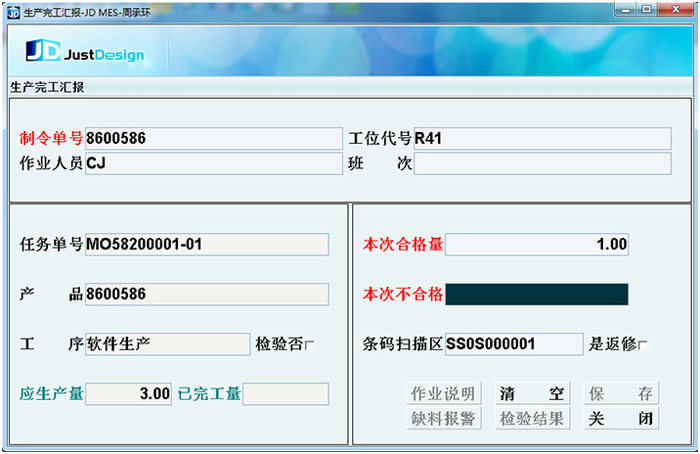Click the JustDesign logo in the banner

(x=85, y=54)
